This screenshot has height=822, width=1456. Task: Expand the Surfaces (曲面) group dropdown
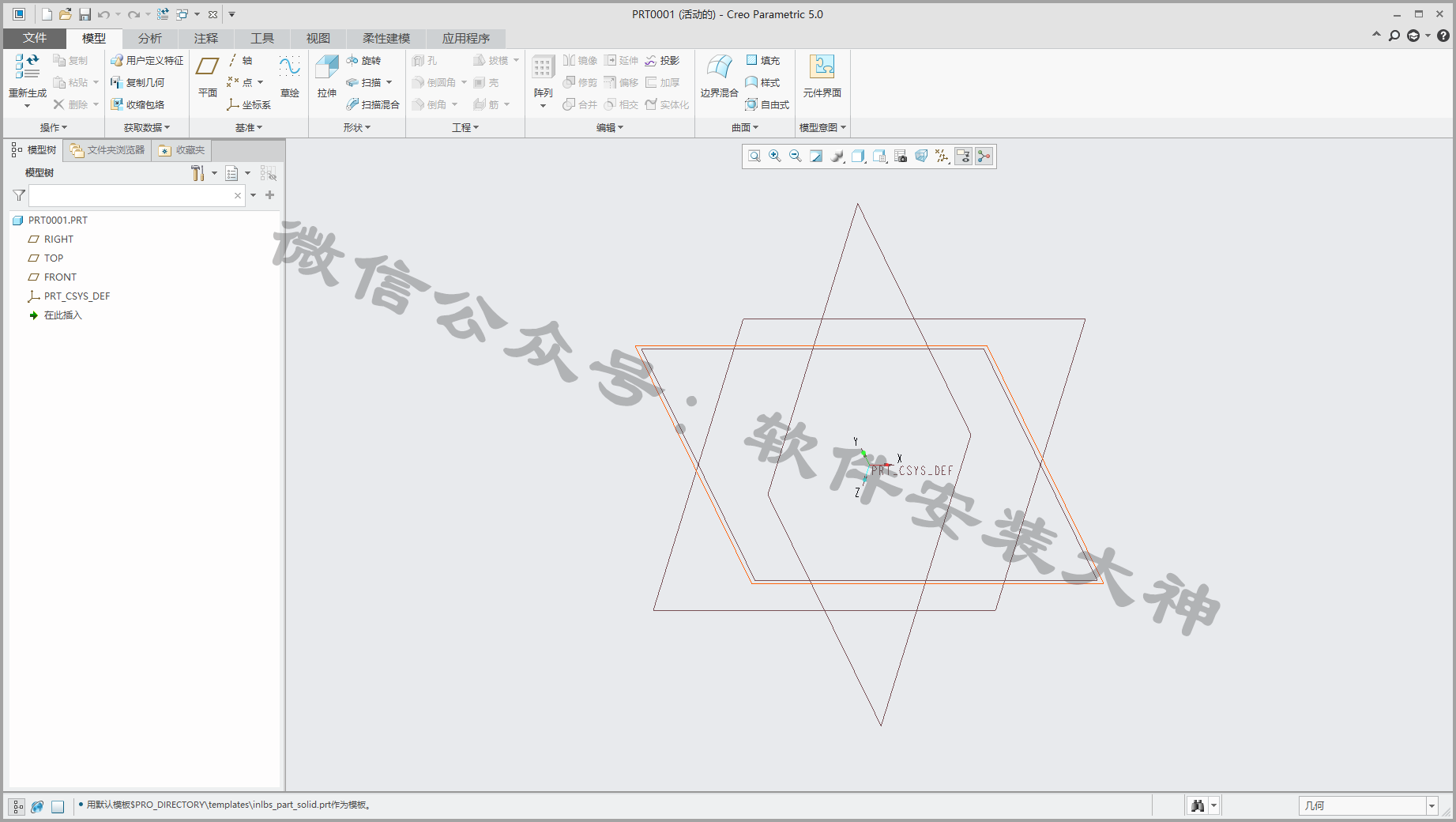pos(745,127)
